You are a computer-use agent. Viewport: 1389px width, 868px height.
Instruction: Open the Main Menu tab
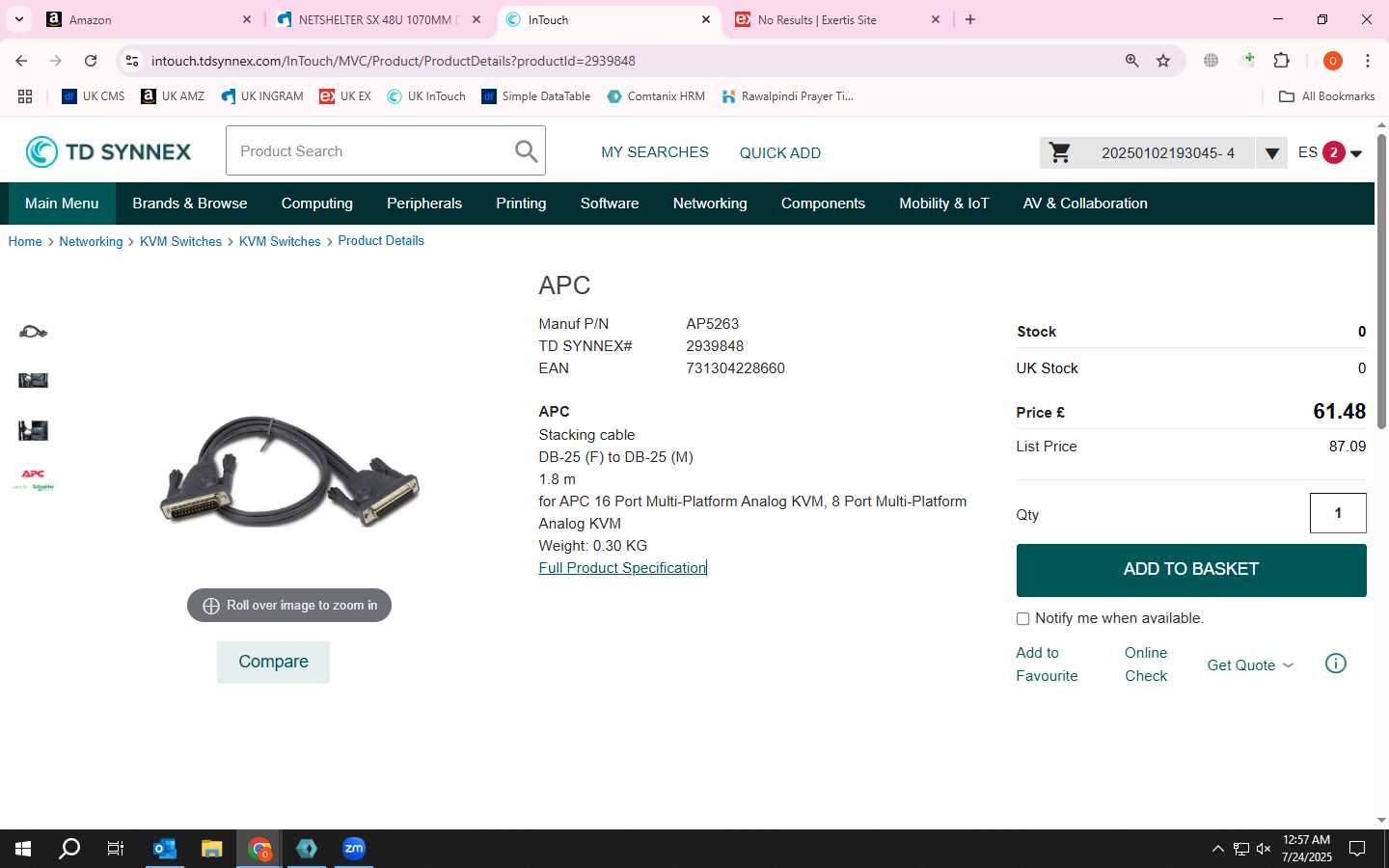pyautogui.click(x=62, y=203)
